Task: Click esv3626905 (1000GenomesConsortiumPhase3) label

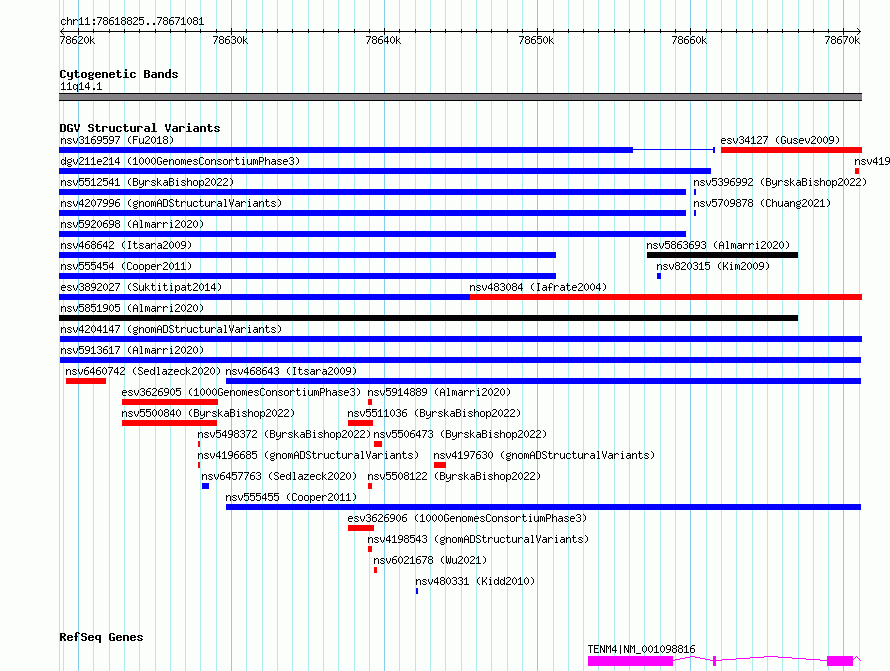Action: 241,392
